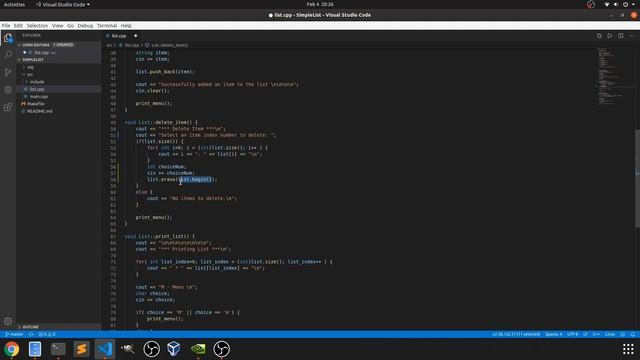Open VirtualBox from the dock
Screen dimensions: 640x360
point(174,349)
